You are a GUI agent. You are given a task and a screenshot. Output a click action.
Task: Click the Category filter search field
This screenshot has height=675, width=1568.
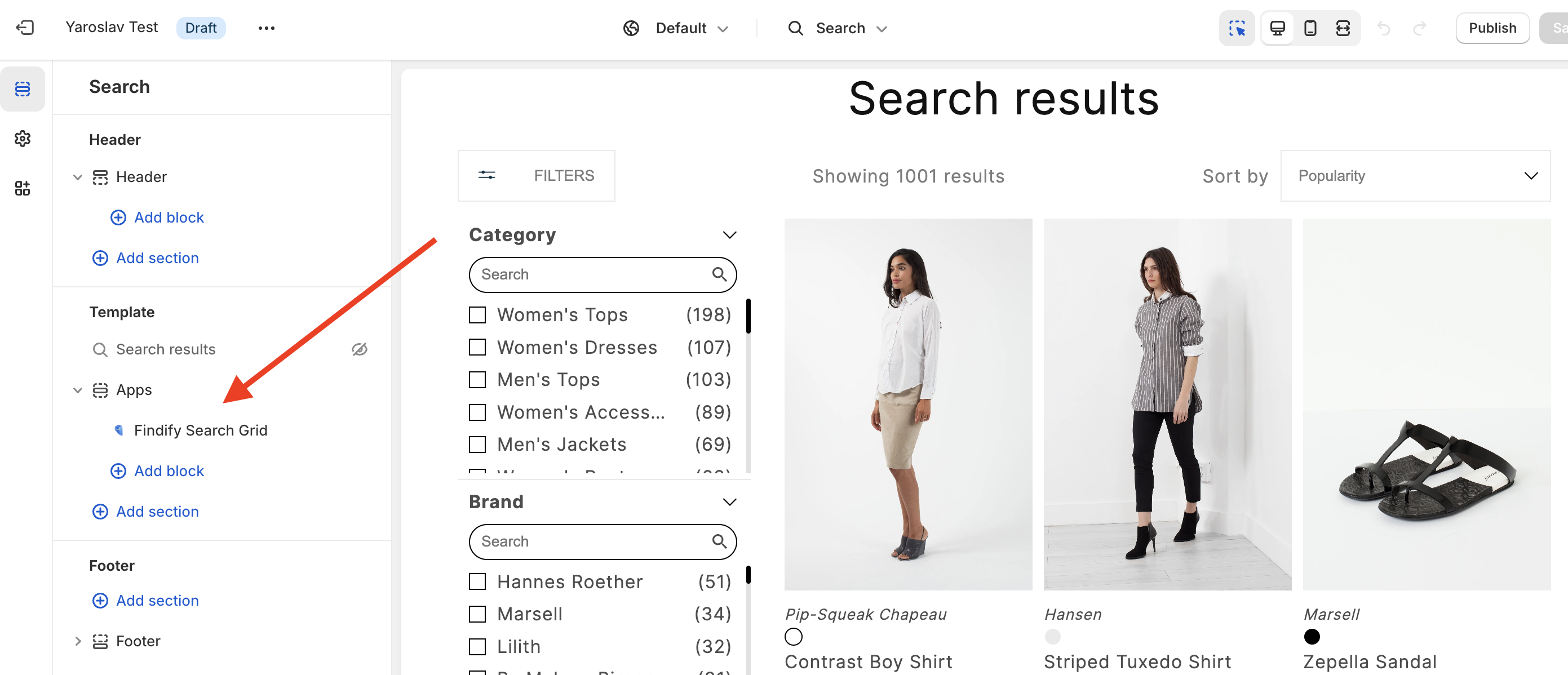593,274
